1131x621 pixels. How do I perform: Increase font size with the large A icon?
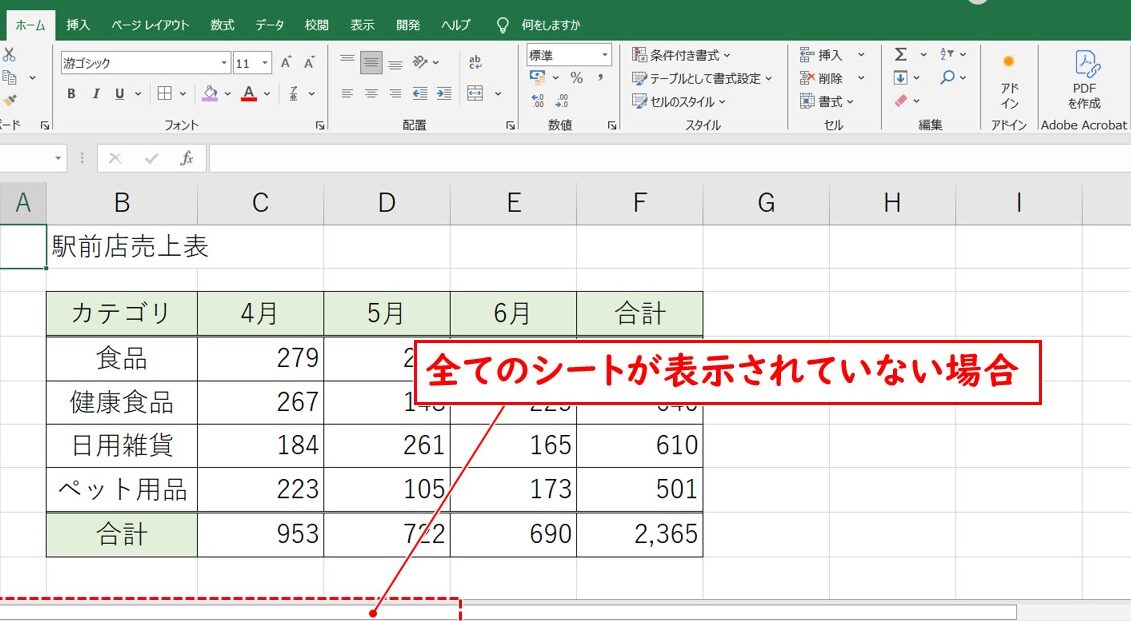tap(286, 63)
